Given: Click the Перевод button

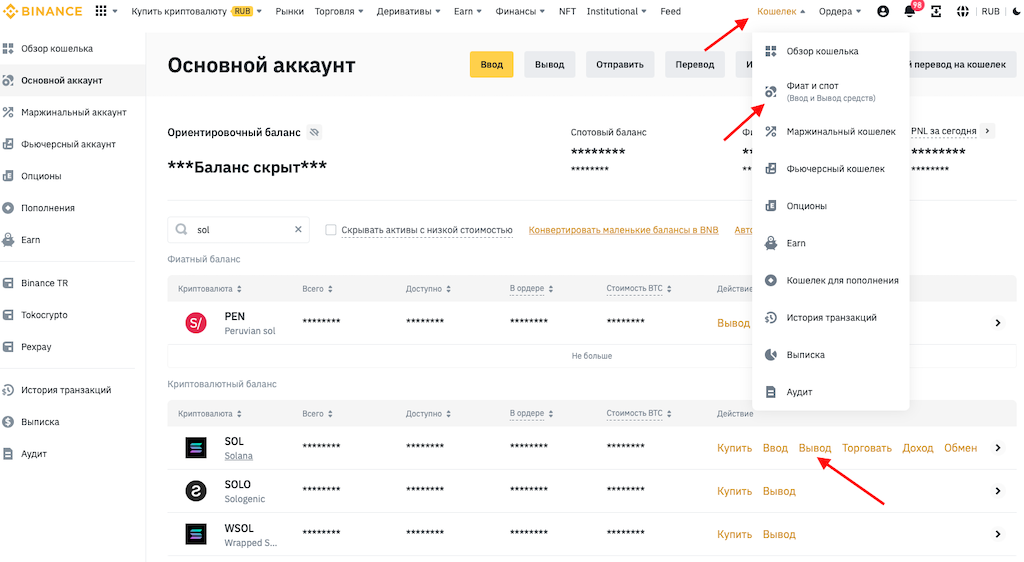Looking at the screenshot, I should tap(695, 65).
